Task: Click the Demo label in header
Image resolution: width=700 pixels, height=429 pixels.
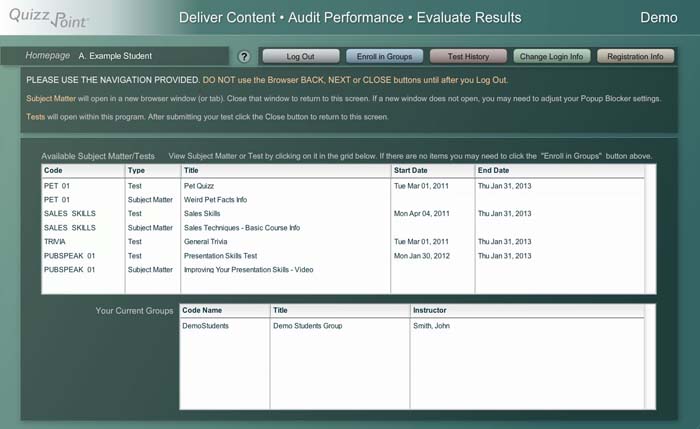Action: [x=658, y=17]
